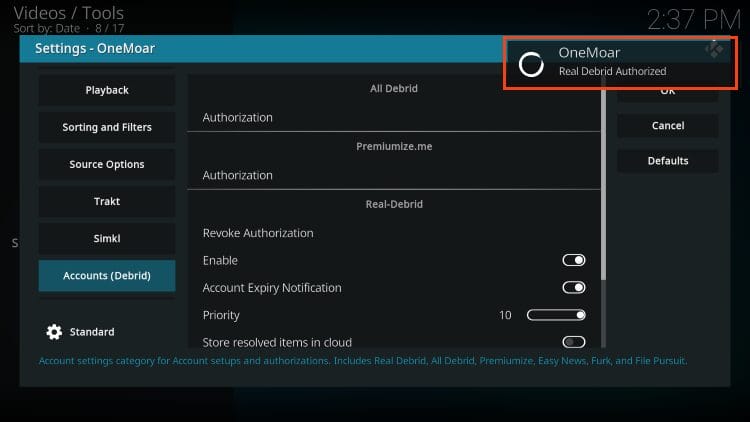Image resolution: width=750 pixels, height=422 pixels.
Task: Open Premiumize.me Authorization
Action: pos(393,175)
